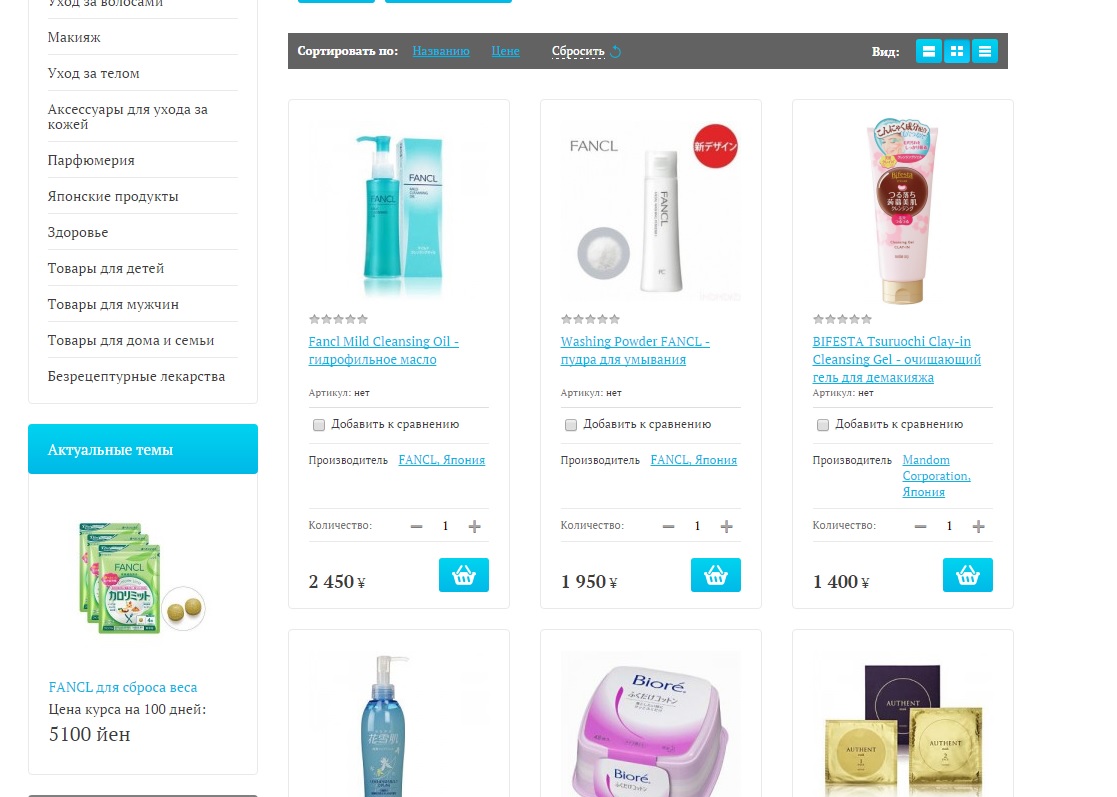
Task: Open the Товары для мужчин category
Action: 113,304
